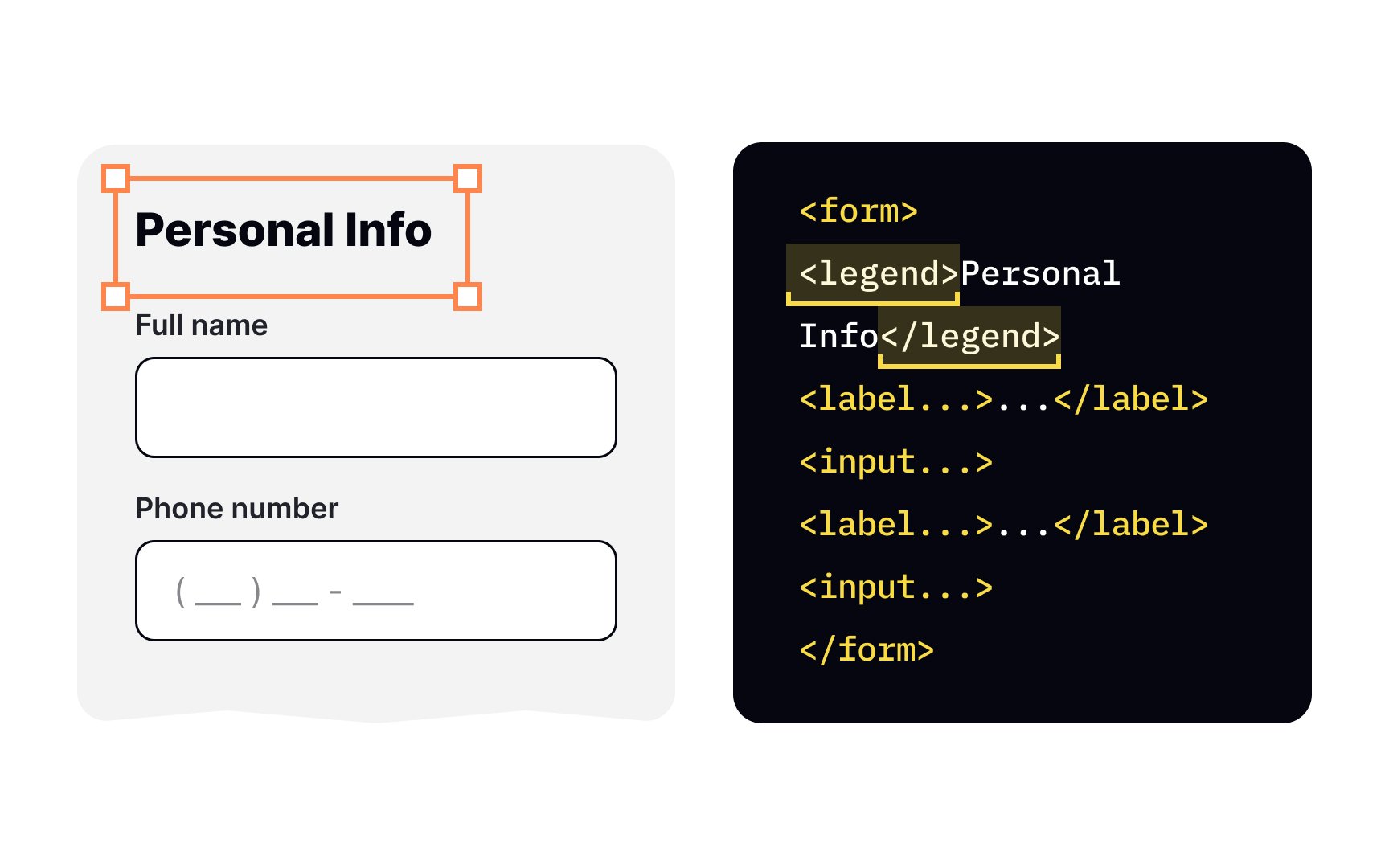This screenshot has height=868, width=1389.
Task: Click the Phone number input field
Action: pos(376,591)
